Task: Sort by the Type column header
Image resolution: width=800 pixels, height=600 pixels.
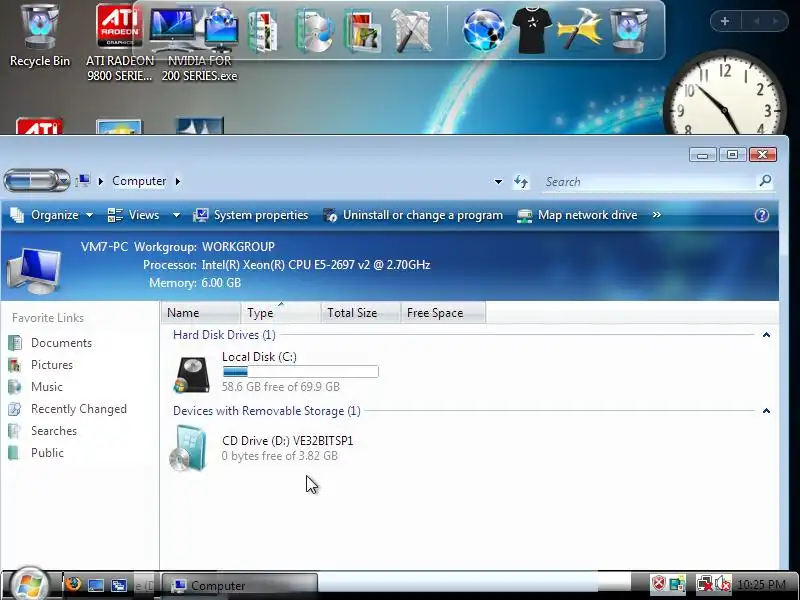Action: [281, 313]
